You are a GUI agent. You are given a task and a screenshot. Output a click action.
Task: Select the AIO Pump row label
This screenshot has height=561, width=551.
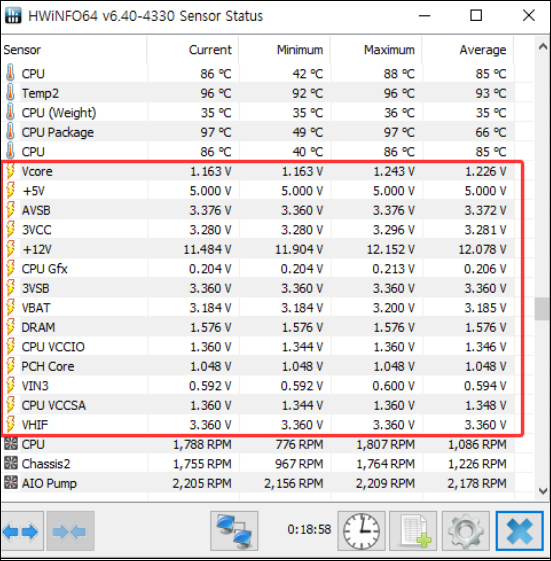point(49,483)
